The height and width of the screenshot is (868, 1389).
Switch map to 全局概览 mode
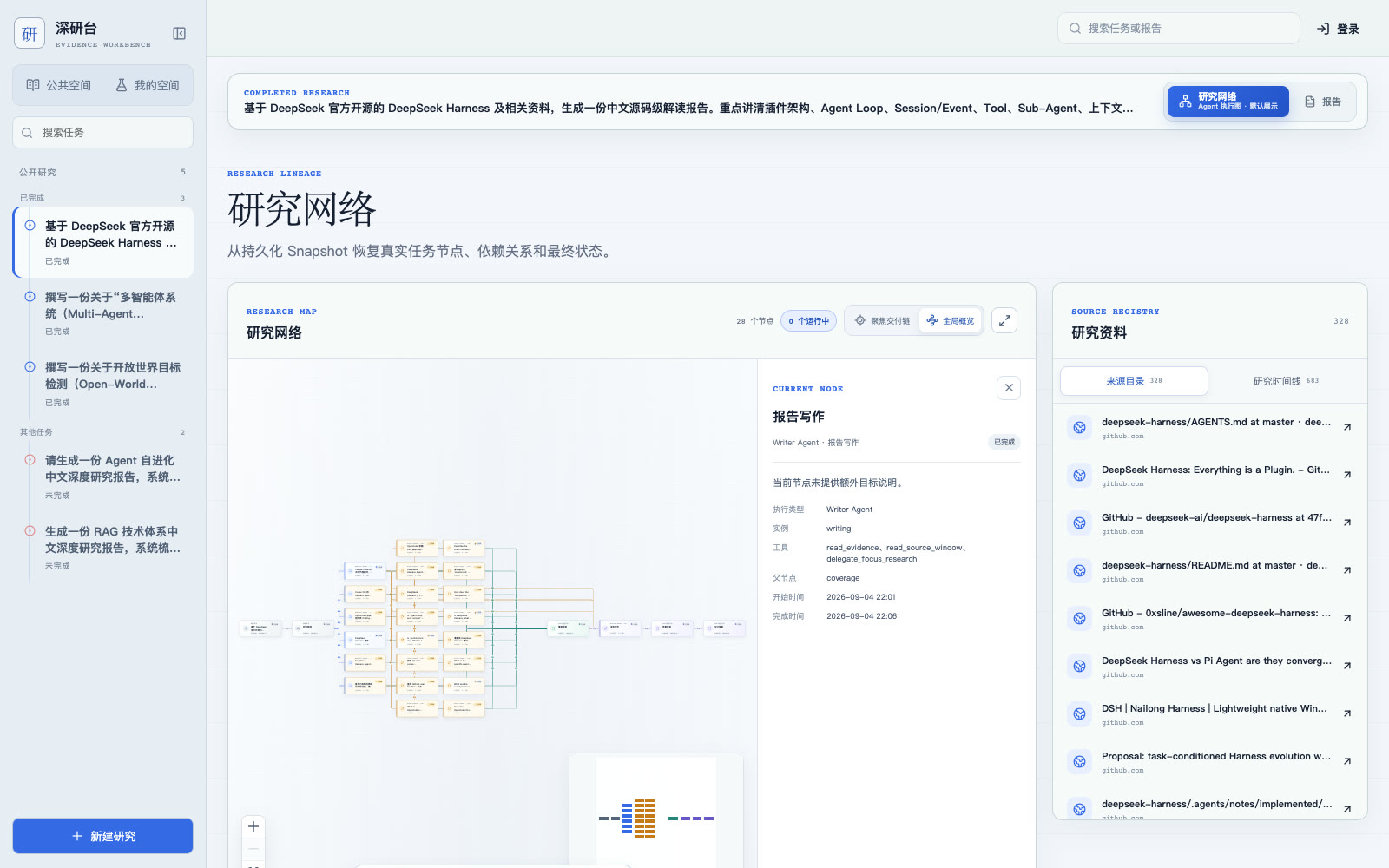point(951,320)
